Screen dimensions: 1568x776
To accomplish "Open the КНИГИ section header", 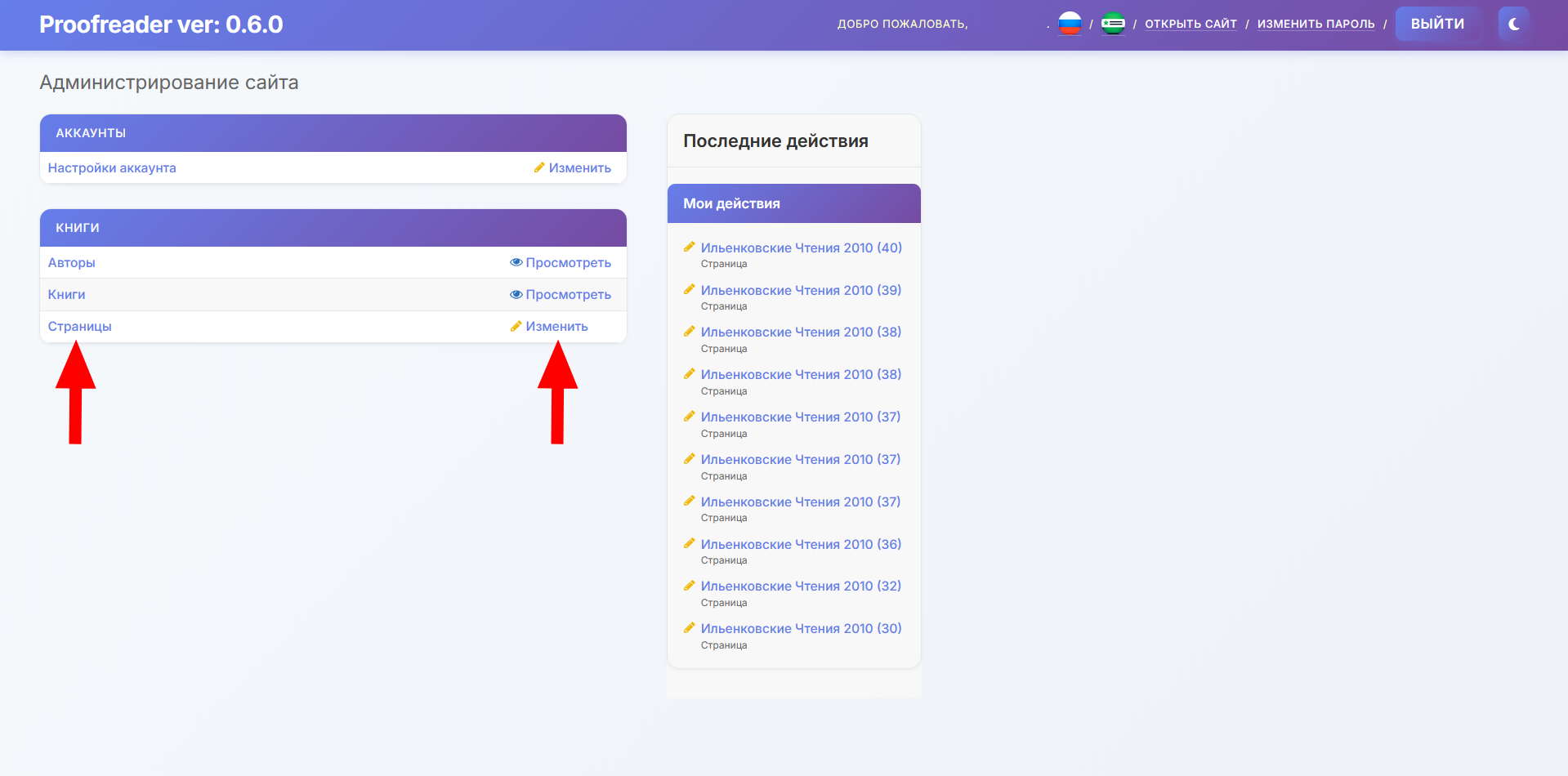I will click(78, 228).
